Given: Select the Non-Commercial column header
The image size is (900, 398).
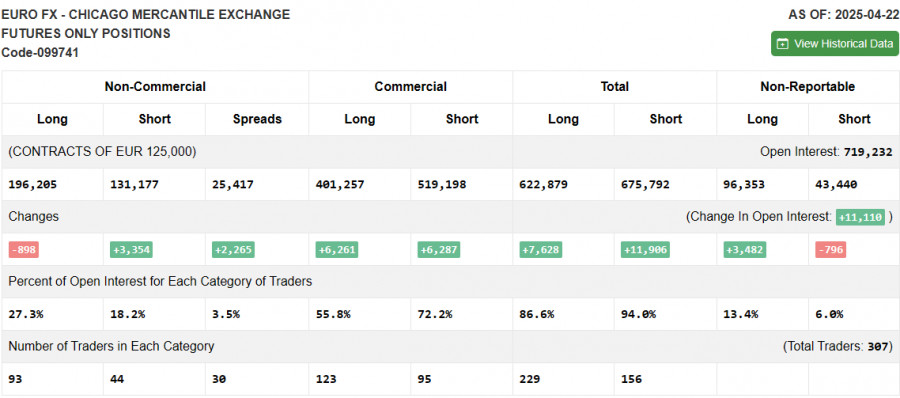Looking at the screenshot, I should pyautogui.click(x=155, y=87).
